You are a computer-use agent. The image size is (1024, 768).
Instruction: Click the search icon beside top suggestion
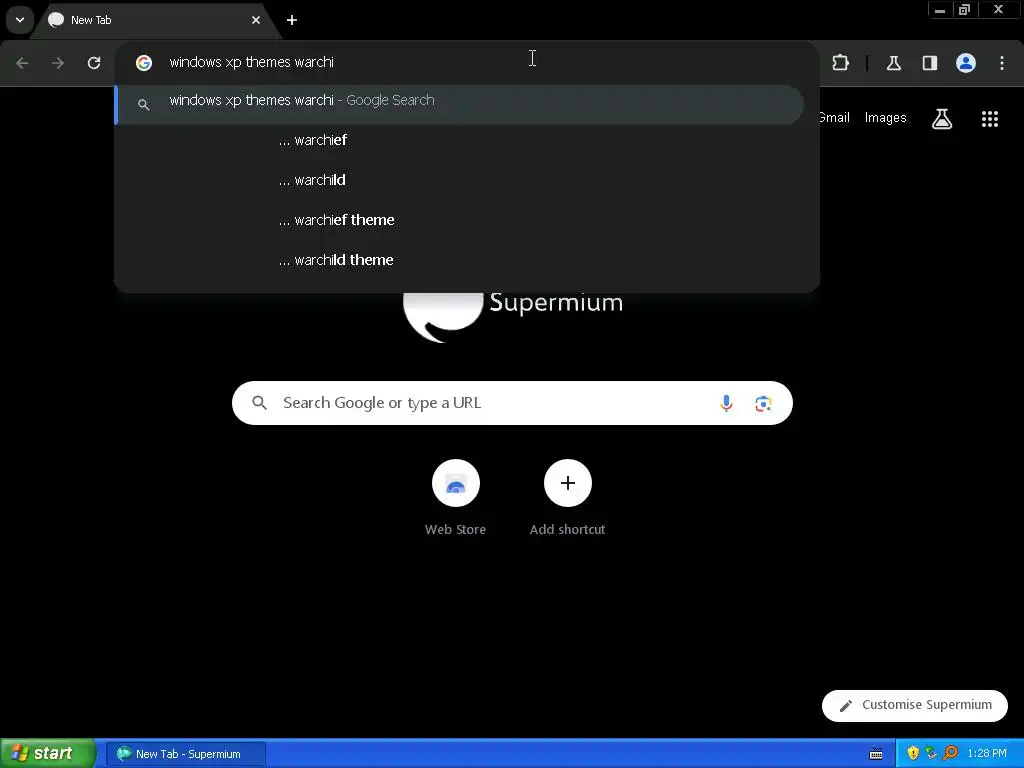tap(144, 104)
